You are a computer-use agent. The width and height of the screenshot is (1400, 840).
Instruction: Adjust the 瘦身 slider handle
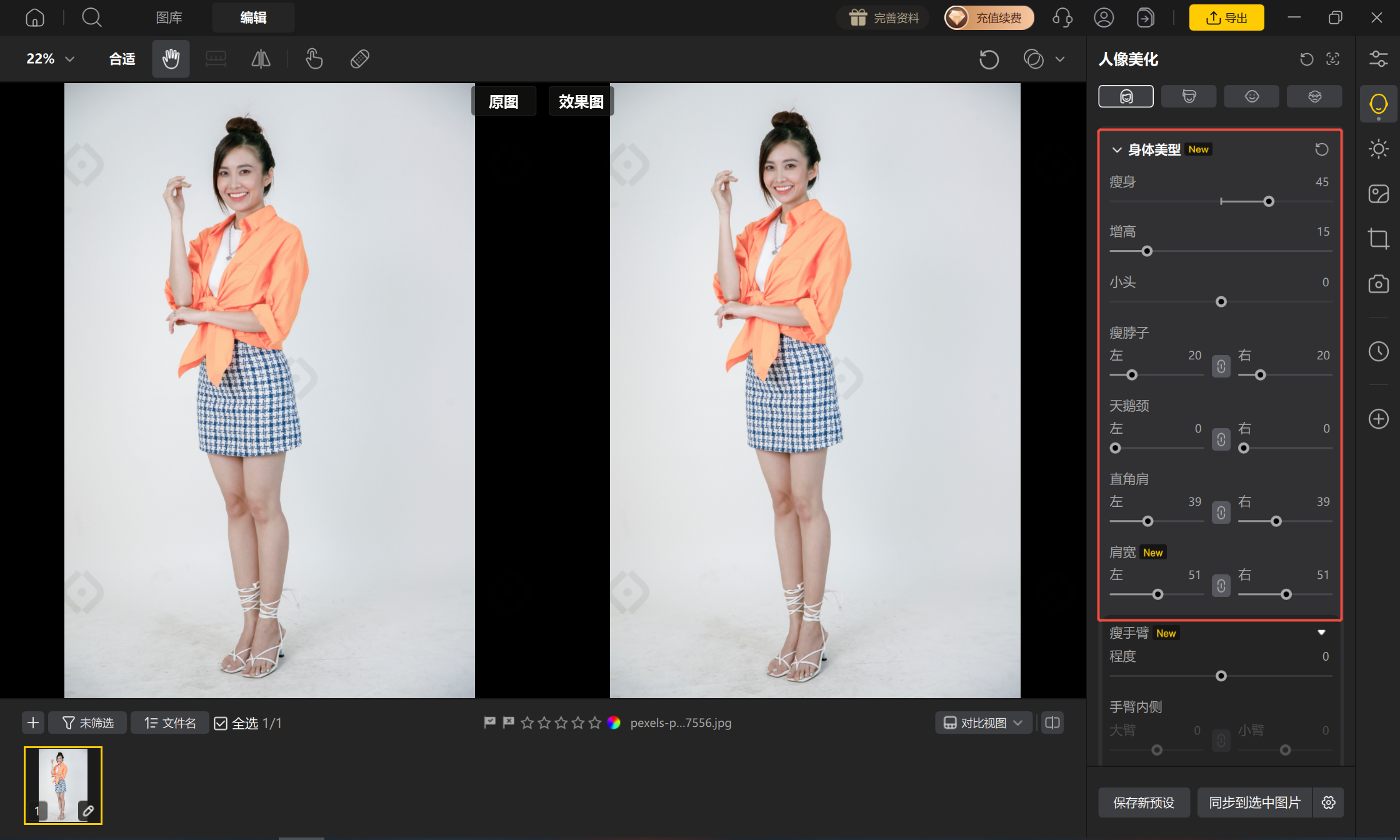(x=1269, y=201)
